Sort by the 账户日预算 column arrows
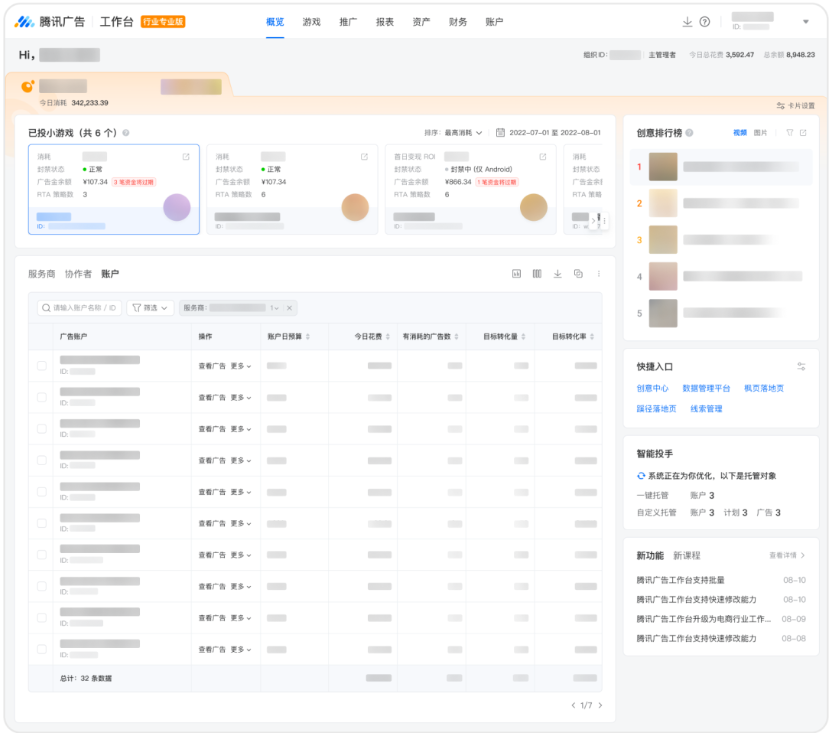 pyautogui.click(x=308, y=336)
